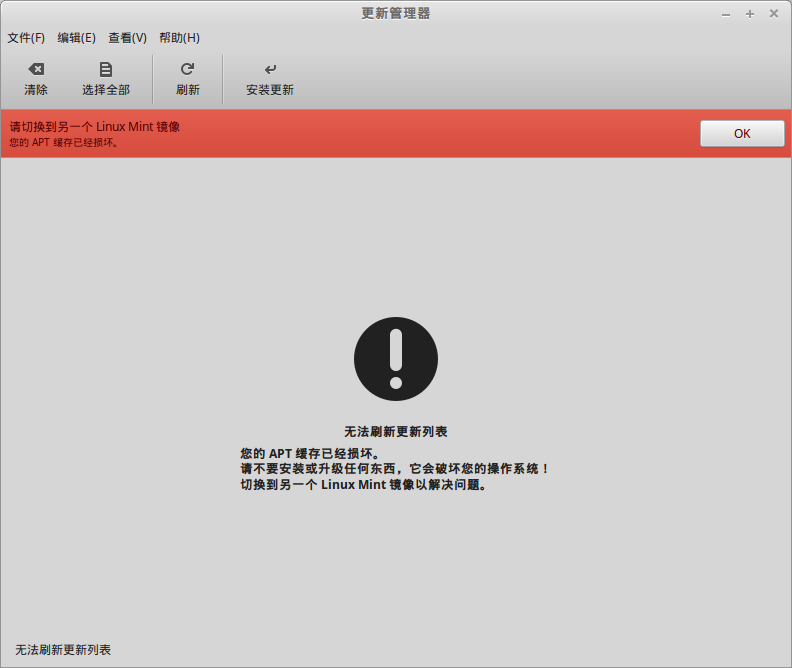
Task: Maximize the 更新管理器 window
Action: click(x=750, y=14)
